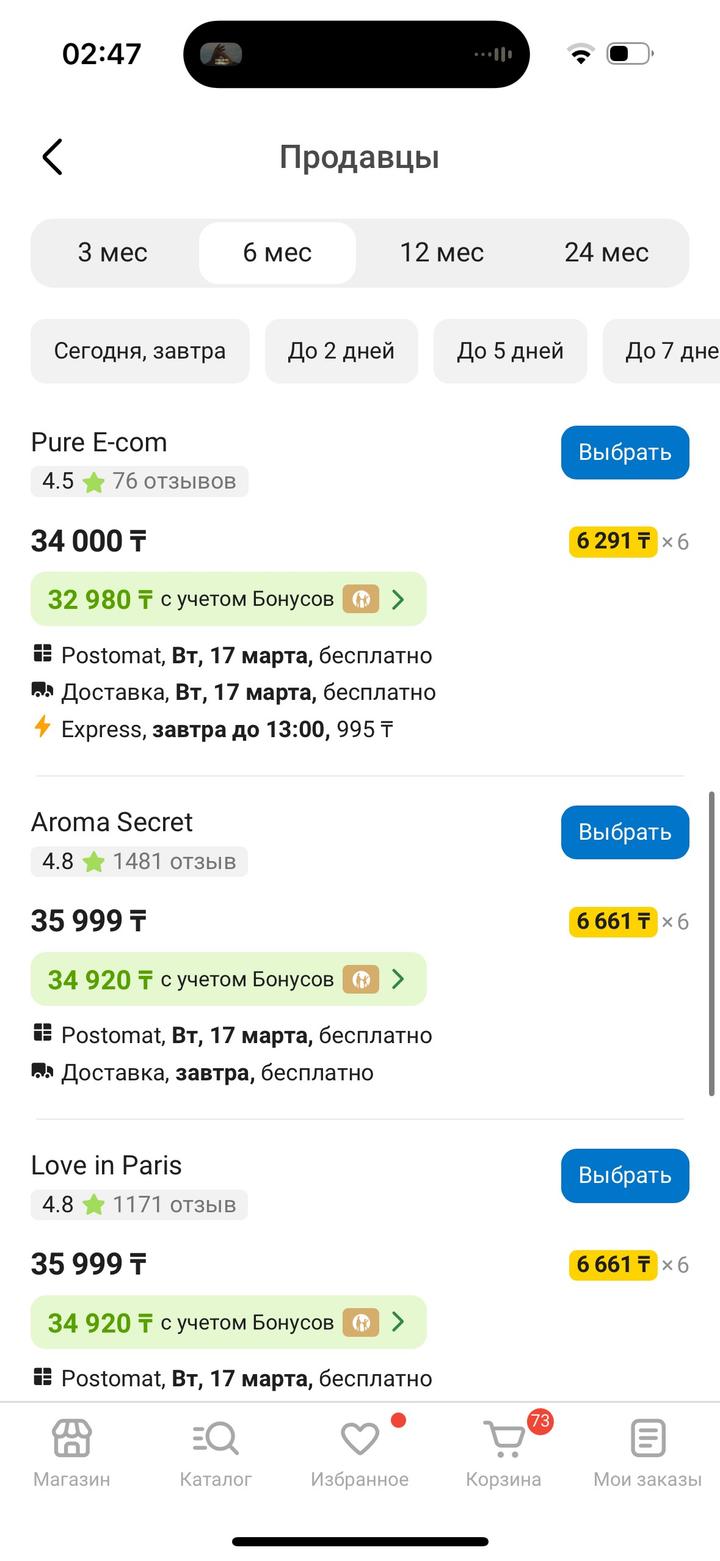Open the Корзина cart icon
The height and width of the screenshot is (1561, 720).
click(504, 1440)
